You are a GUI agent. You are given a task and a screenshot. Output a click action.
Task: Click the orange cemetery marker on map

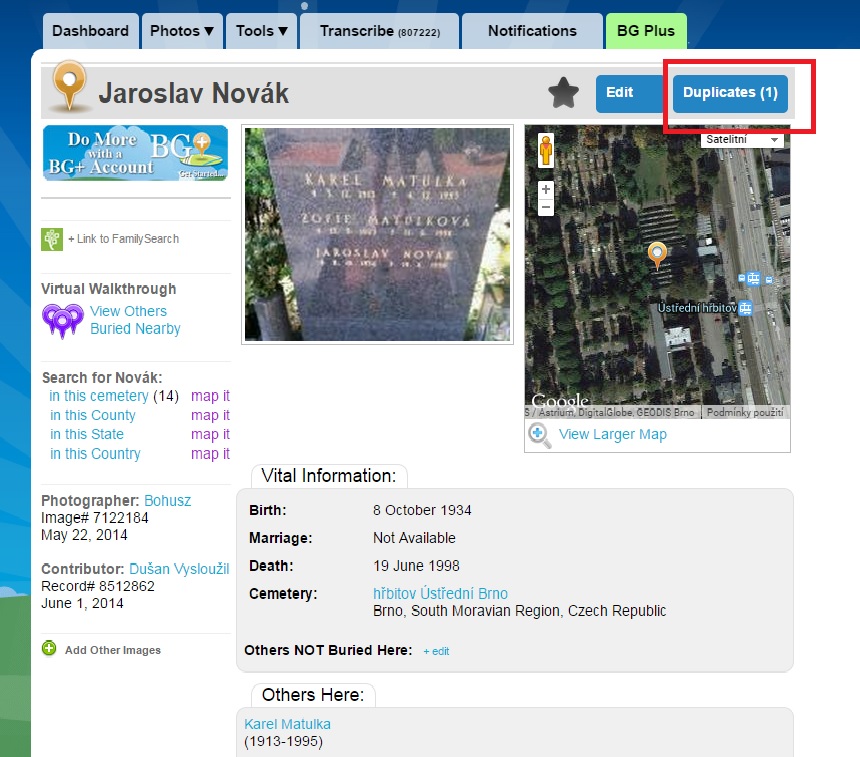coord(656,255)
